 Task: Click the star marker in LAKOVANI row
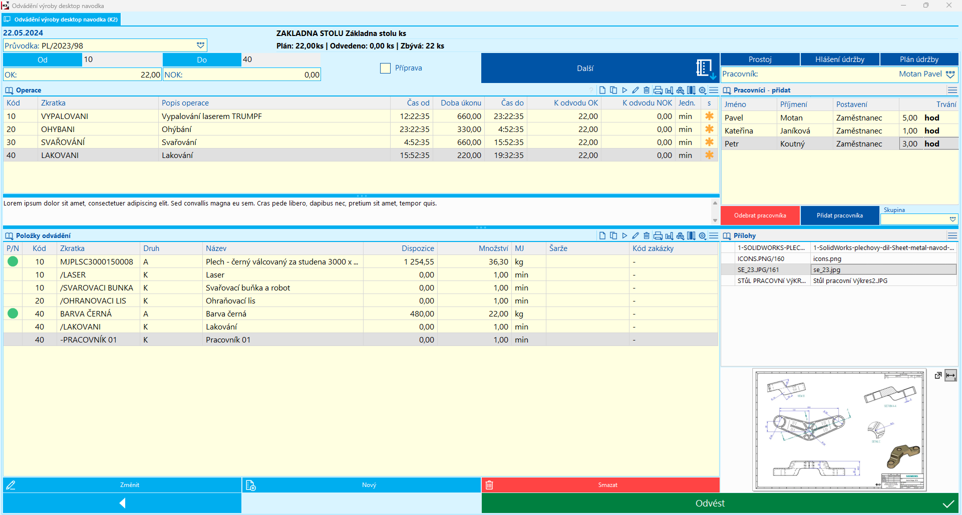coord(709,155)
